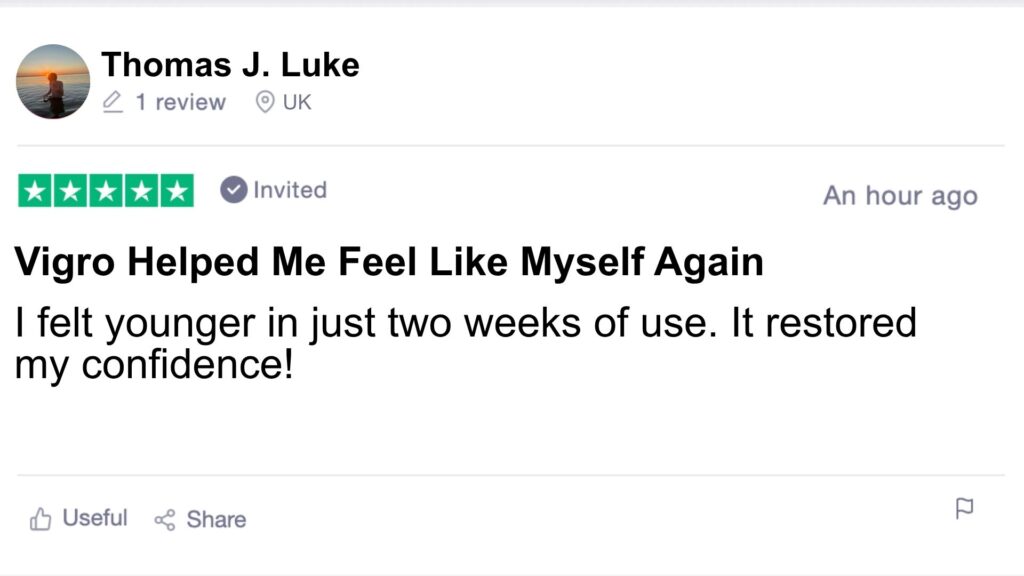Click the Share icon
This screenshot has width=1024, height=576.
[x=165, y=519]
